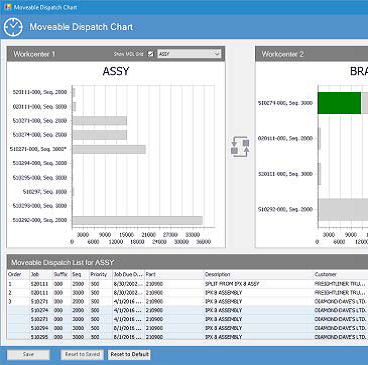Click Reset to Default button
Image resolution: width=368 pixels, height=365 pixels.
pyautogui.click(x=130, y=354)
